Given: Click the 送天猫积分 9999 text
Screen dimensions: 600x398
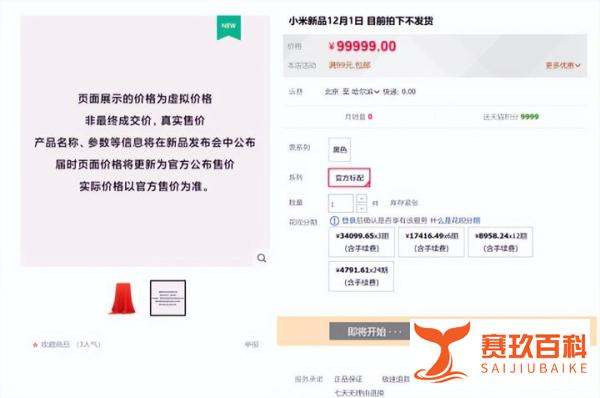Looking at the screenshot, I should pos(511,117).
